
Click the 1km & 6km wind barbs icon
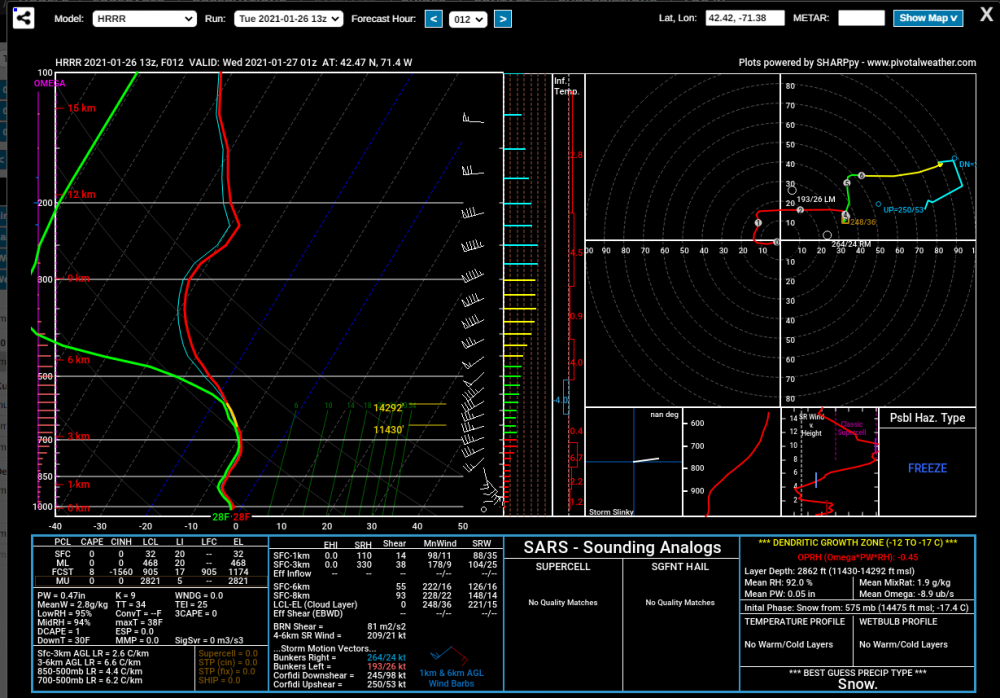450,656
